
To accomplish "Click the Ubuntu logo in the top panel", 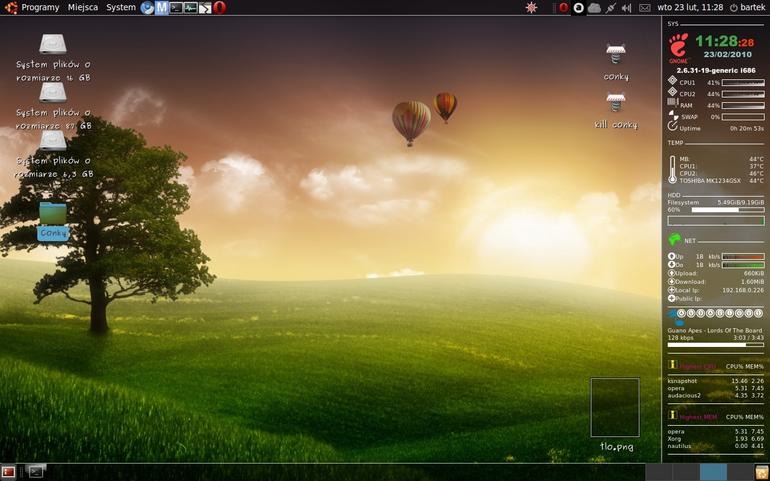I will (11, 7).
